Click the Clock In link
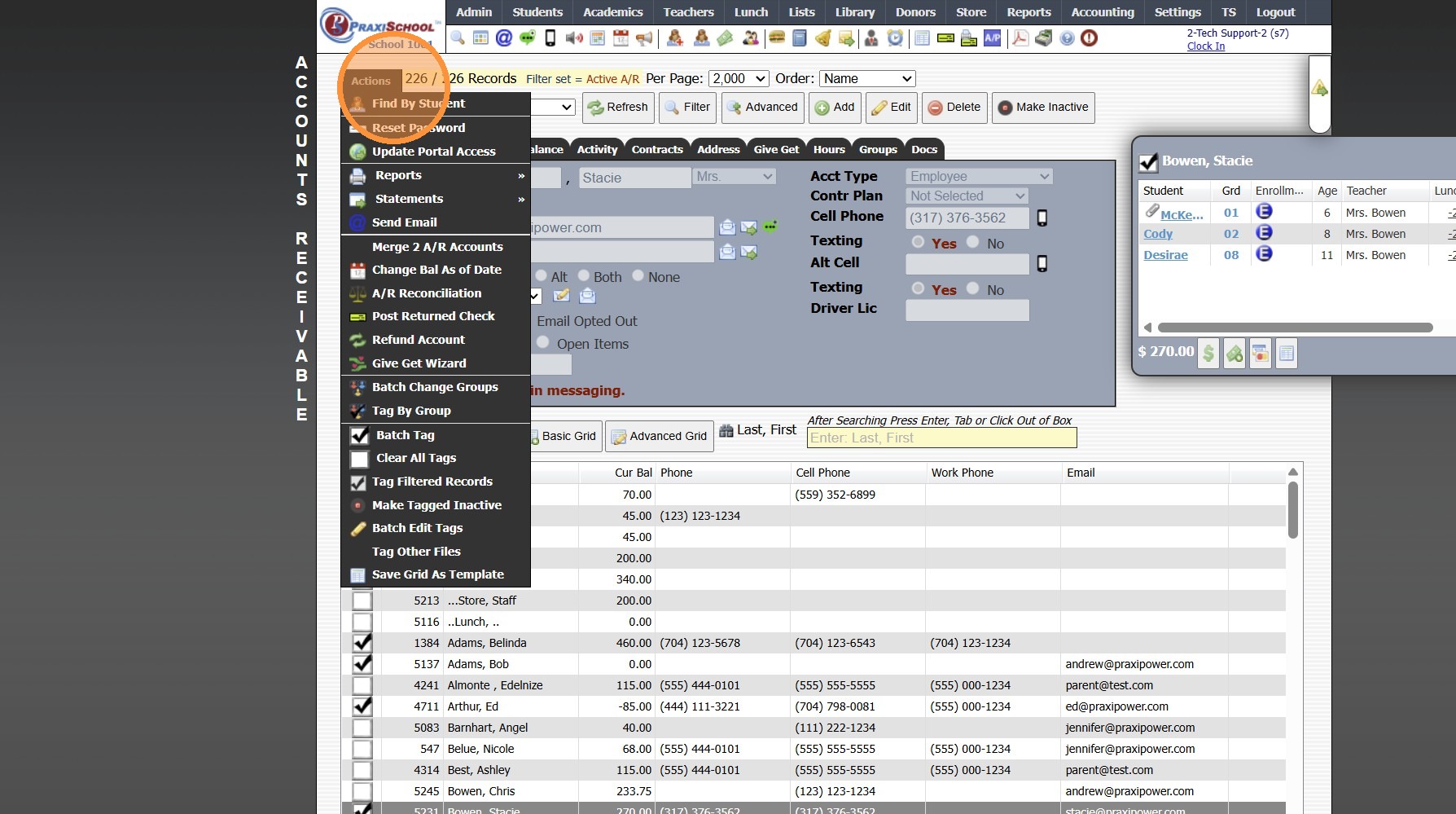Viewport: 1456px width, 814px height. pos(1205,46)
